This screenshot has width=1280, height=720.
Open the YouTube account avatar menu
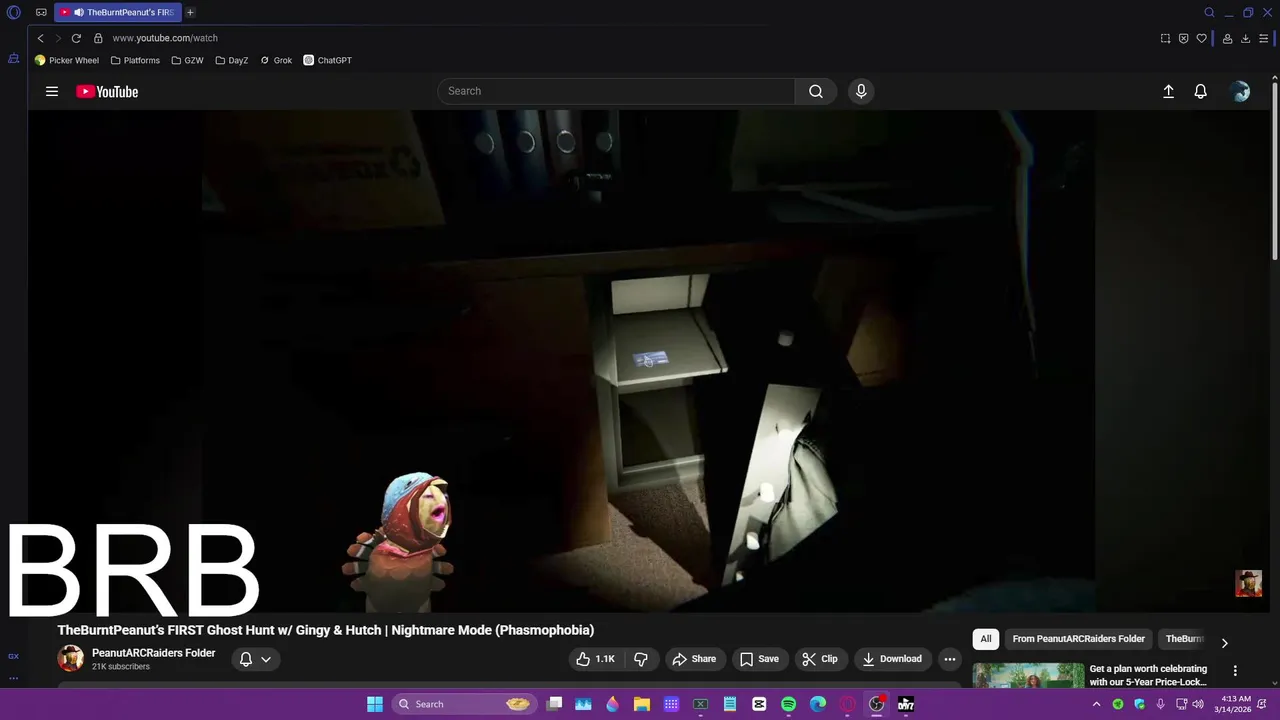click(1241, 91)
